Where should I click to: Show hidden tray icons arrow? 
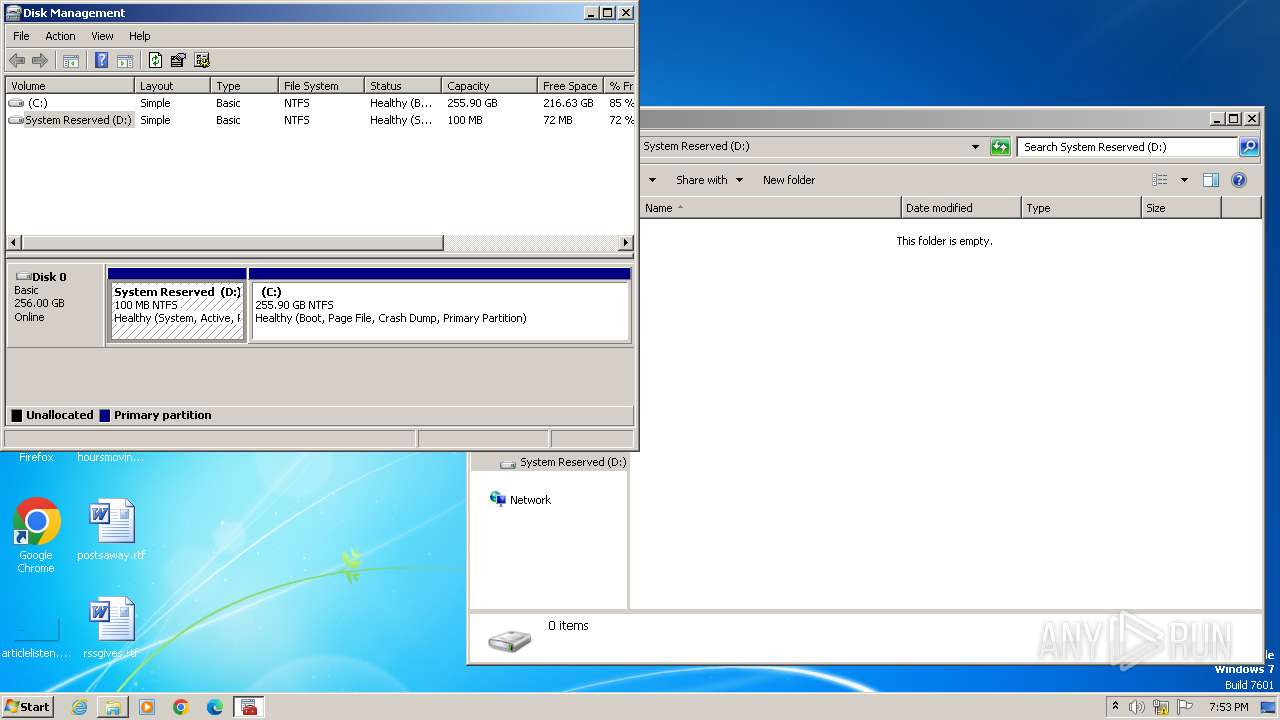point(1115,707)
